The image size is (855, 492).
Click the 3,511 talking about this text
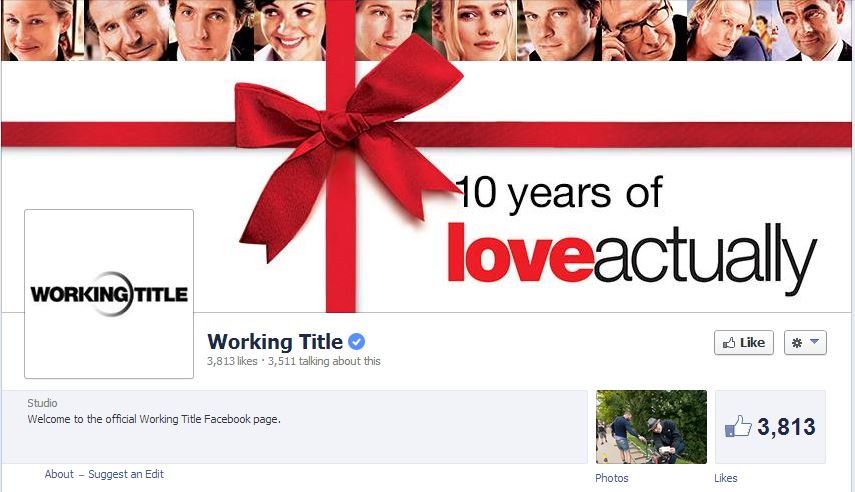[x=324, y=361]
